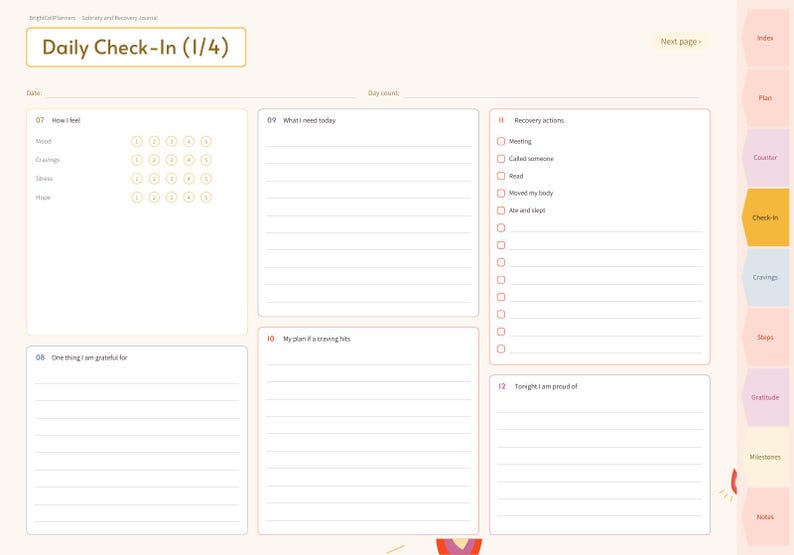The height and width of the screenshot is (555, 794).
Task: Rate Hope as 2
Action: click(154, 197)
